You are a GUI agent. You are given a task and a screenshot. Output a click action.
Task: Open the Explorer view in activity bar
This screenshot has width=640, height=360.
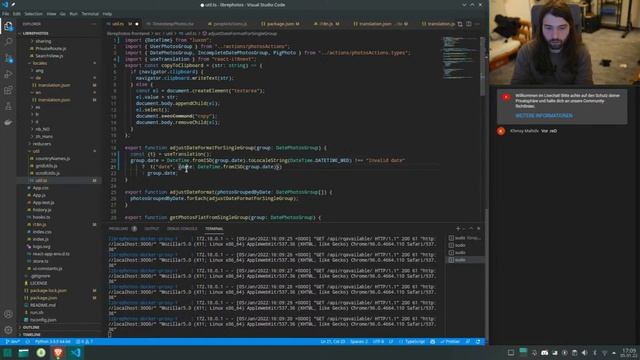[8, 26]
